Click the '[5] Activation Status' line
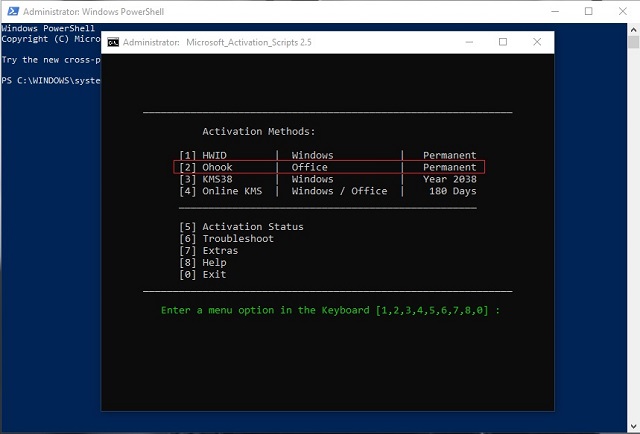 [x=241, y=227]
